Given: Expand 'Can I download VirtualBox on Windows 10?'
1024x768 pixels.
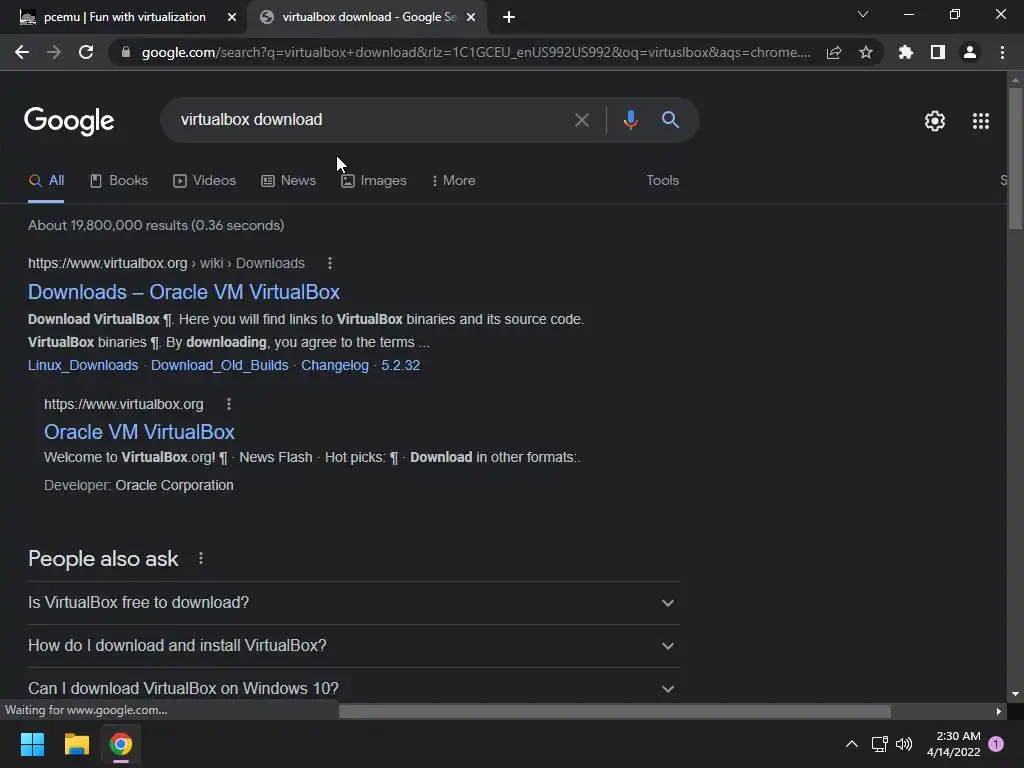Looking at the screenshot, I should [353, 688].
